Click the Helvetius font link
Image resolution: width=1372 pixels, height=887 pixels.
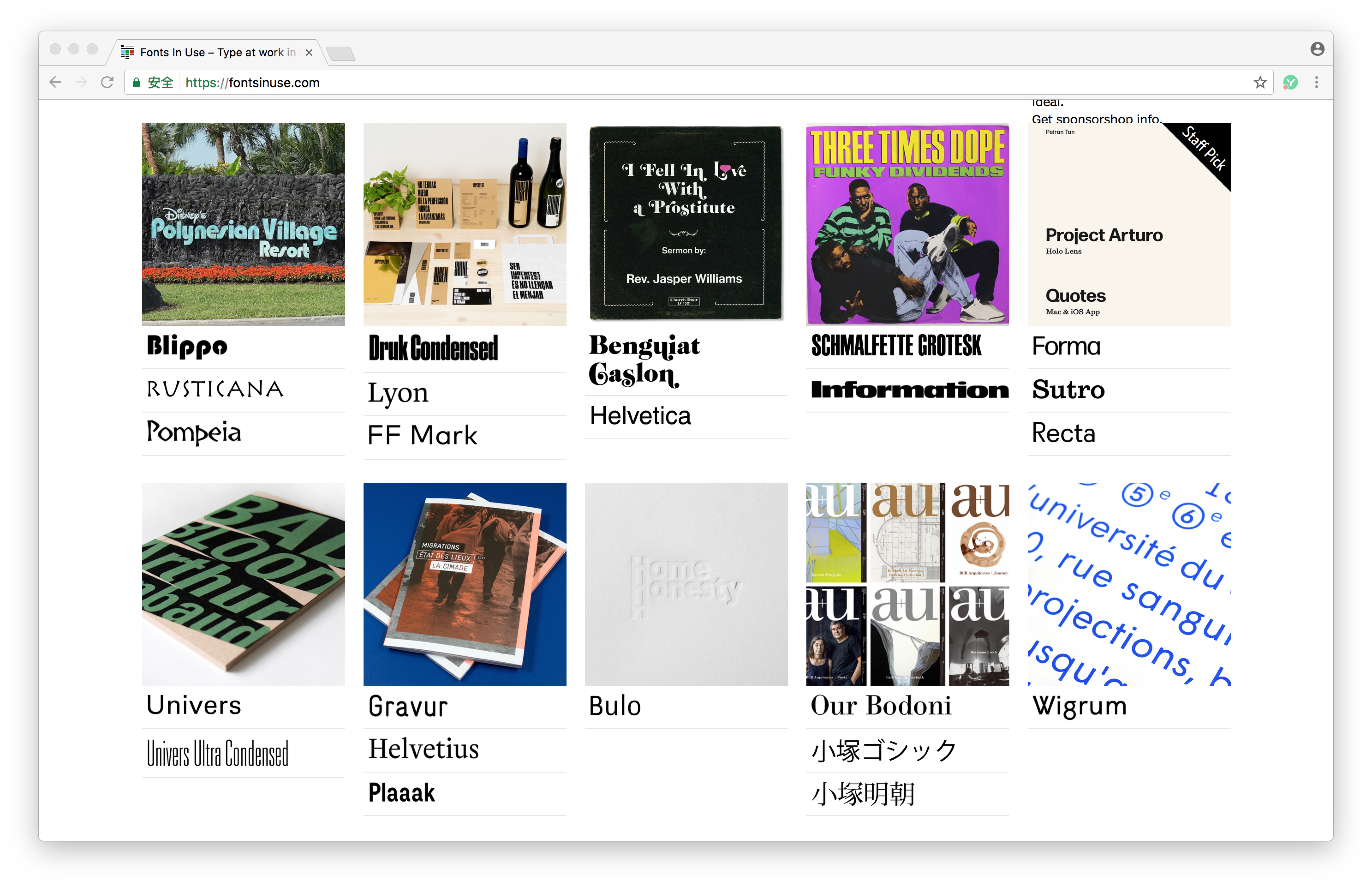pyautogui.click(x=424, y=749)
